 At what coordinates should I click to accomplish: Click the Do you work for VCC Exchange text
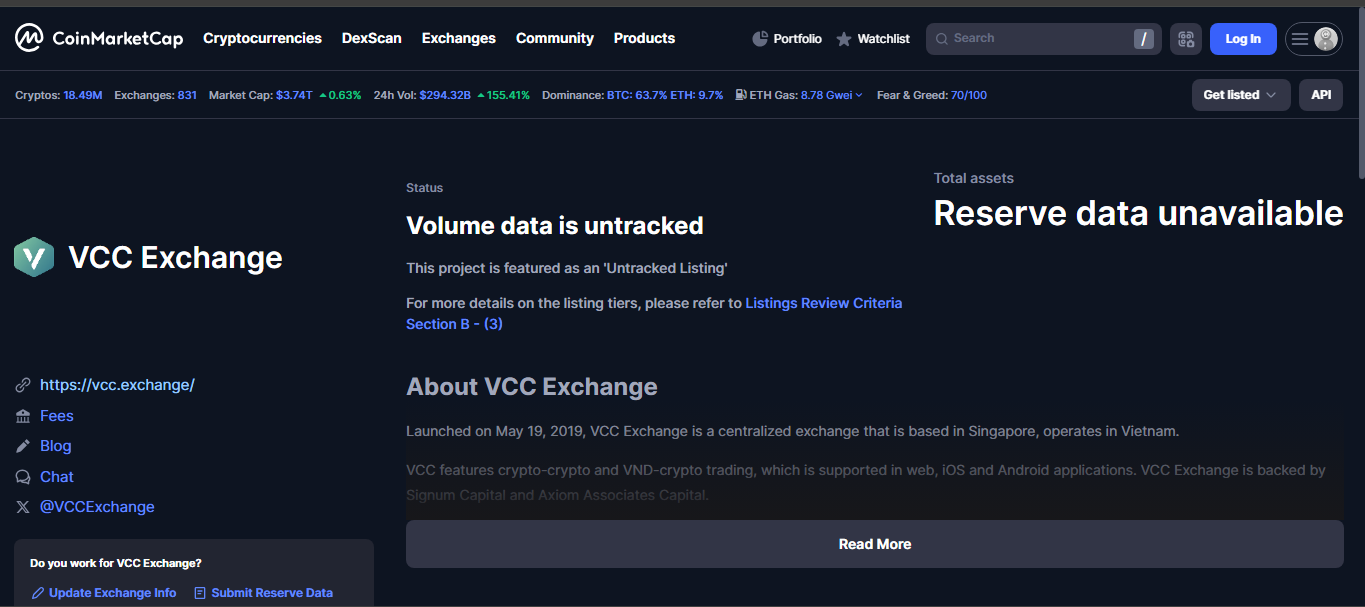[x=116, y=563]
